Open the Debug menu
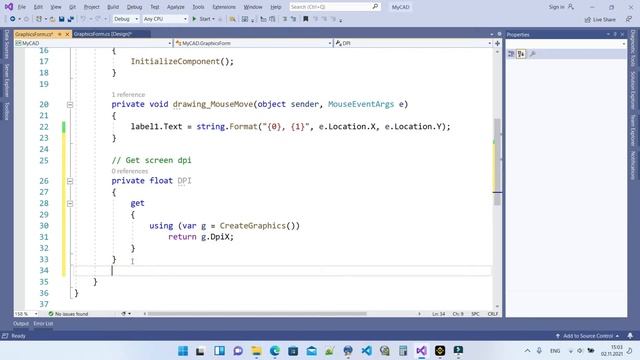640x360 pixels. [134, 7]
